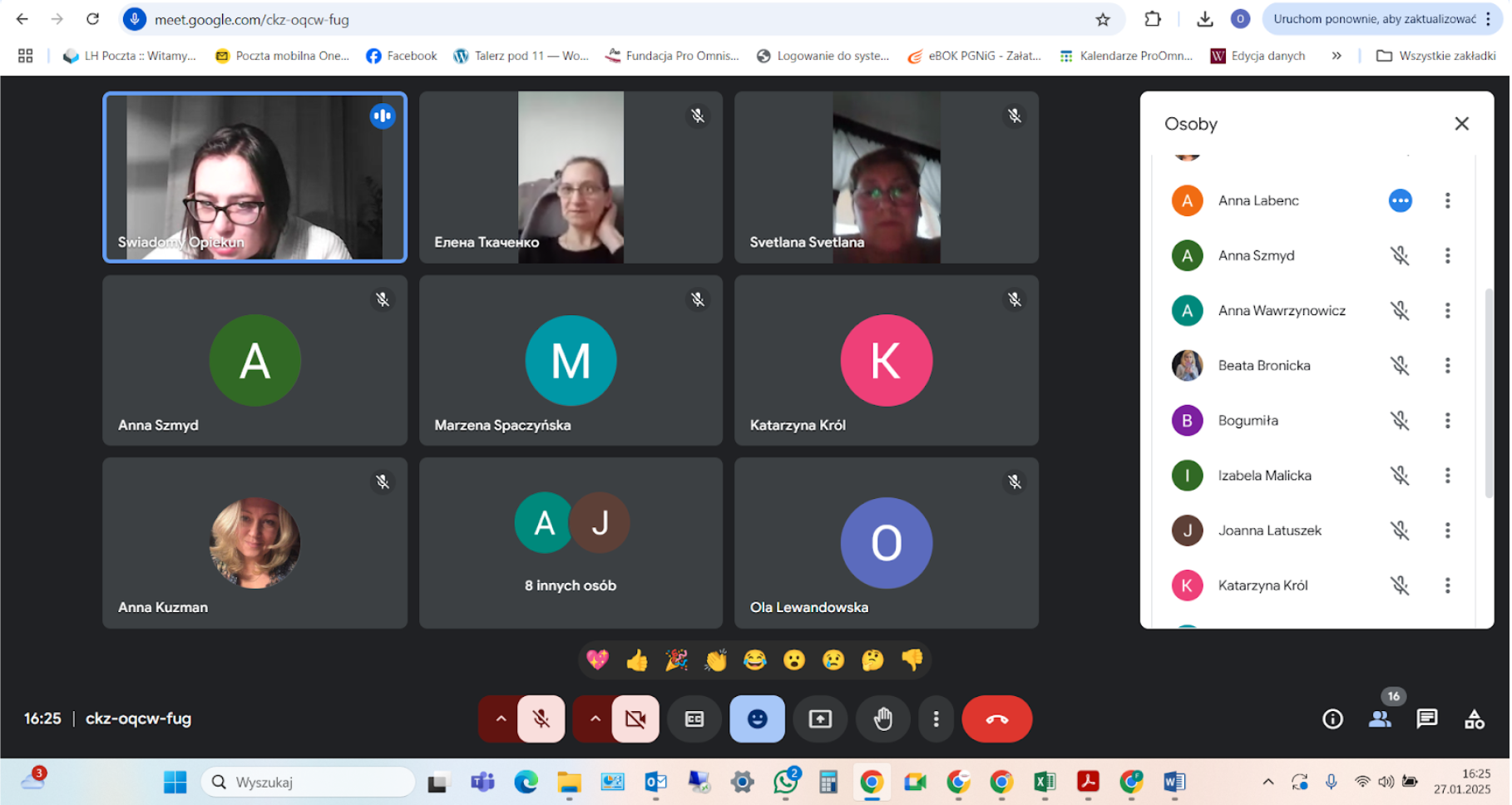This screenshot has width=1512, height=805.
Task: Click the Osoby panel scrollbar
Action: (1489, 393)
